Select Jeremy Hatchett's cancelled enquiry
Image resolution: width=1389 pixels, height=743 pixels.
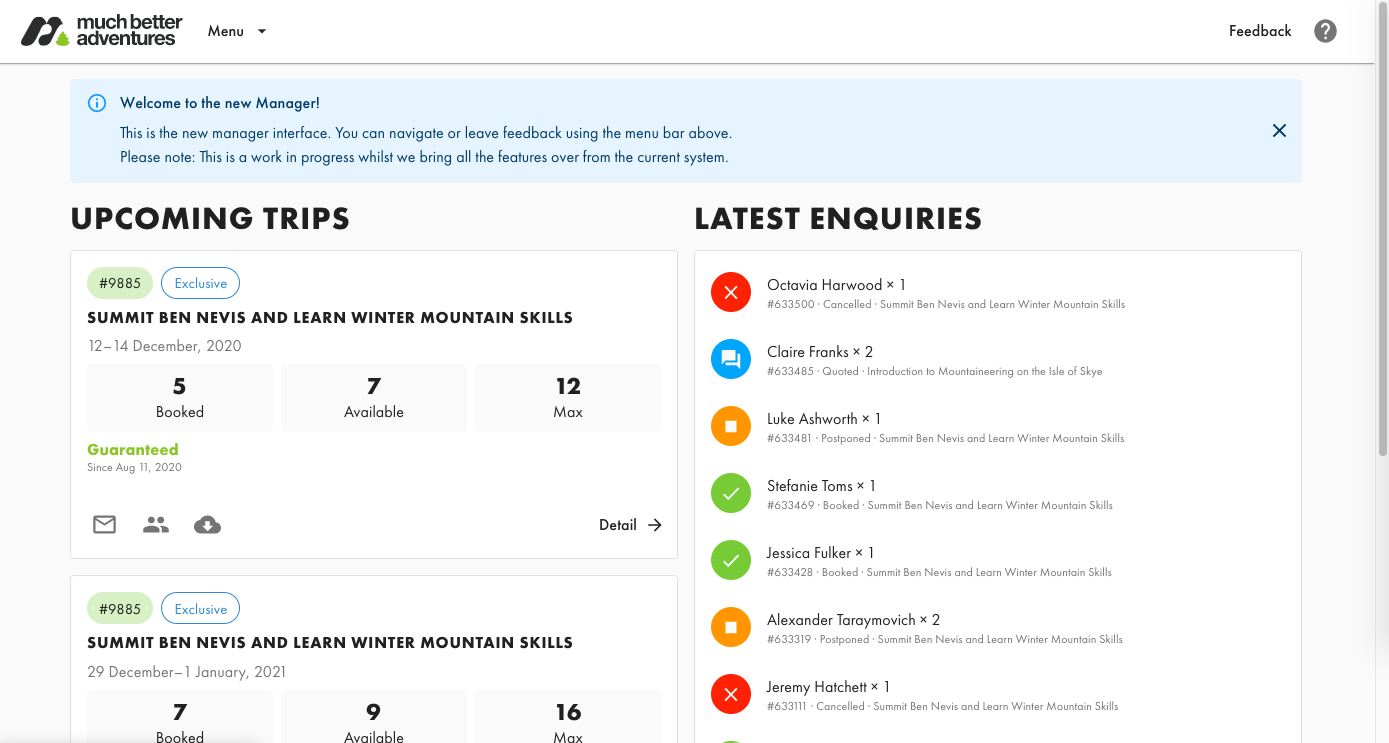(828, 687)
